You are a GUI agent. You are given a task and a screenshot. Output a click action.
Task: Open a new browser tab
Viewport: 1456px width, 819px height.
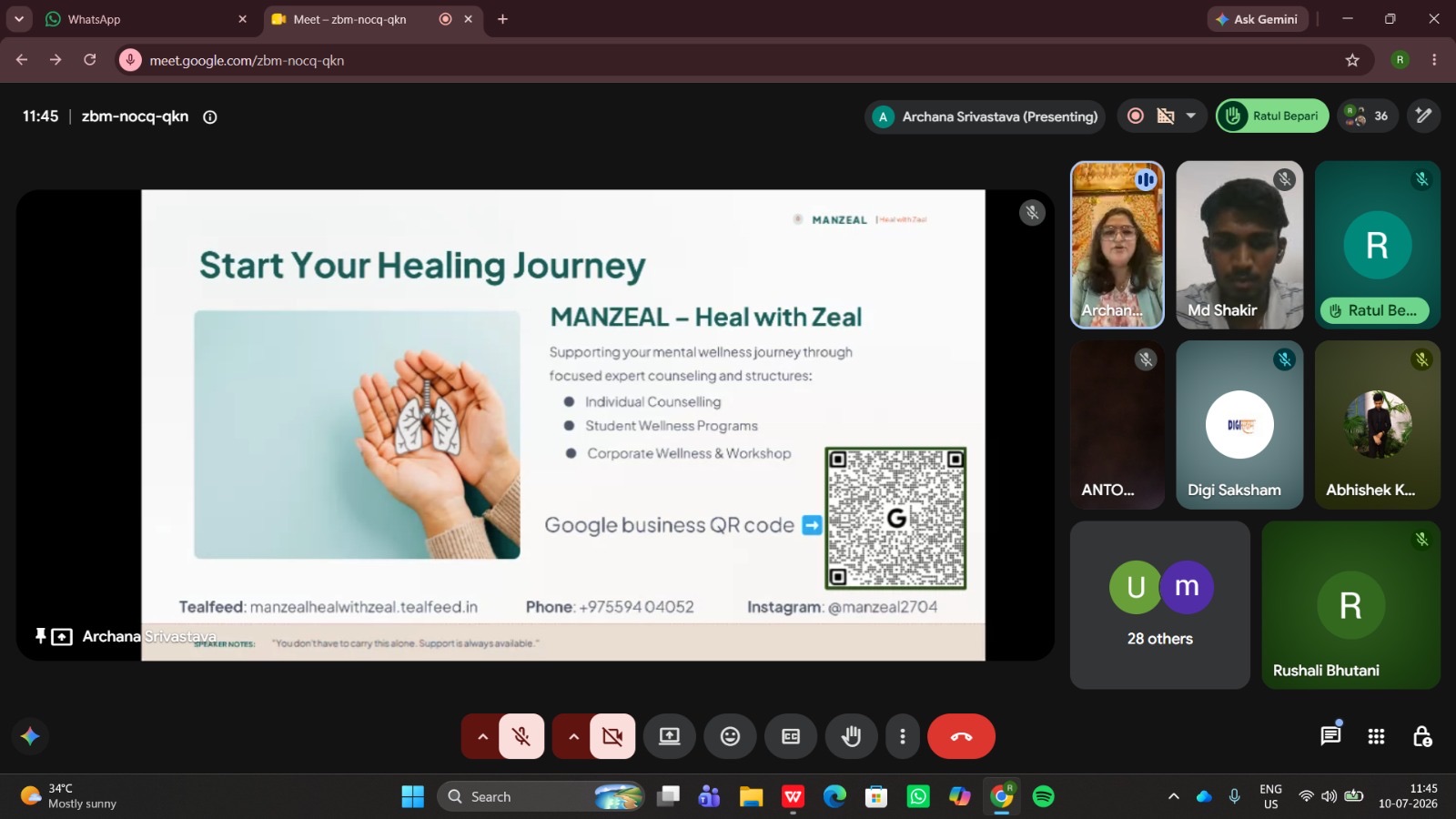(x=502, y=19)
